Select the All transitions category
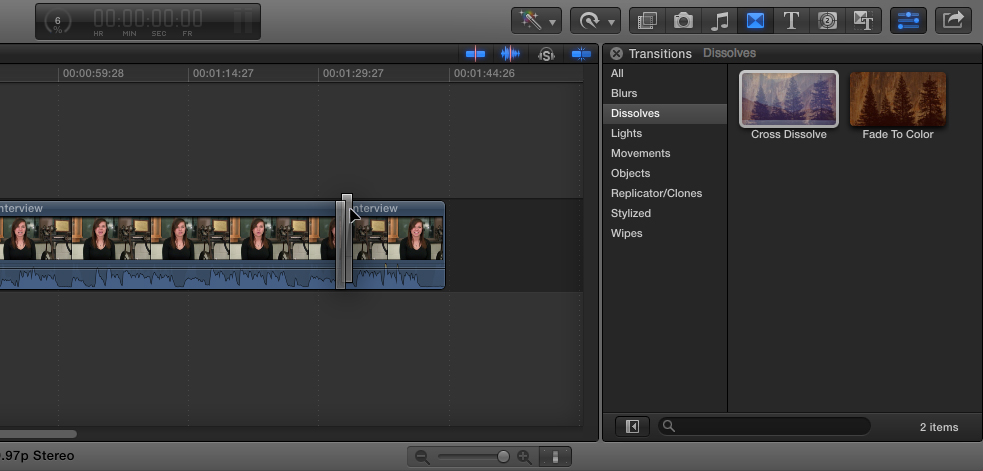 click(665, 73)
